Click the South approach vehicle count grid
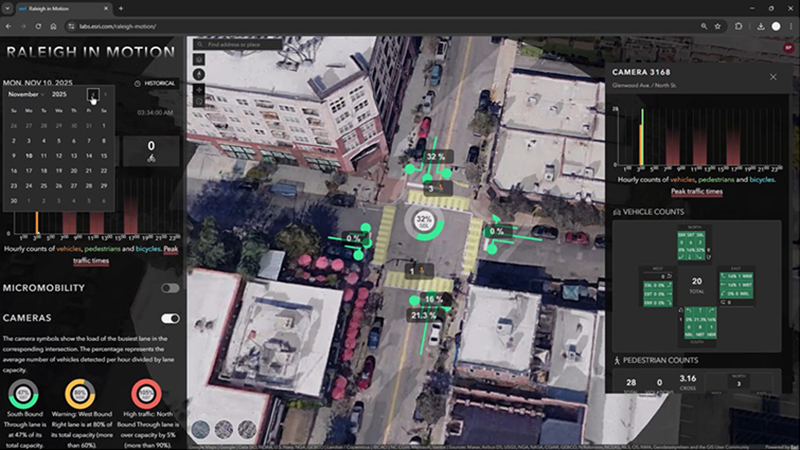 pos(700,323)
